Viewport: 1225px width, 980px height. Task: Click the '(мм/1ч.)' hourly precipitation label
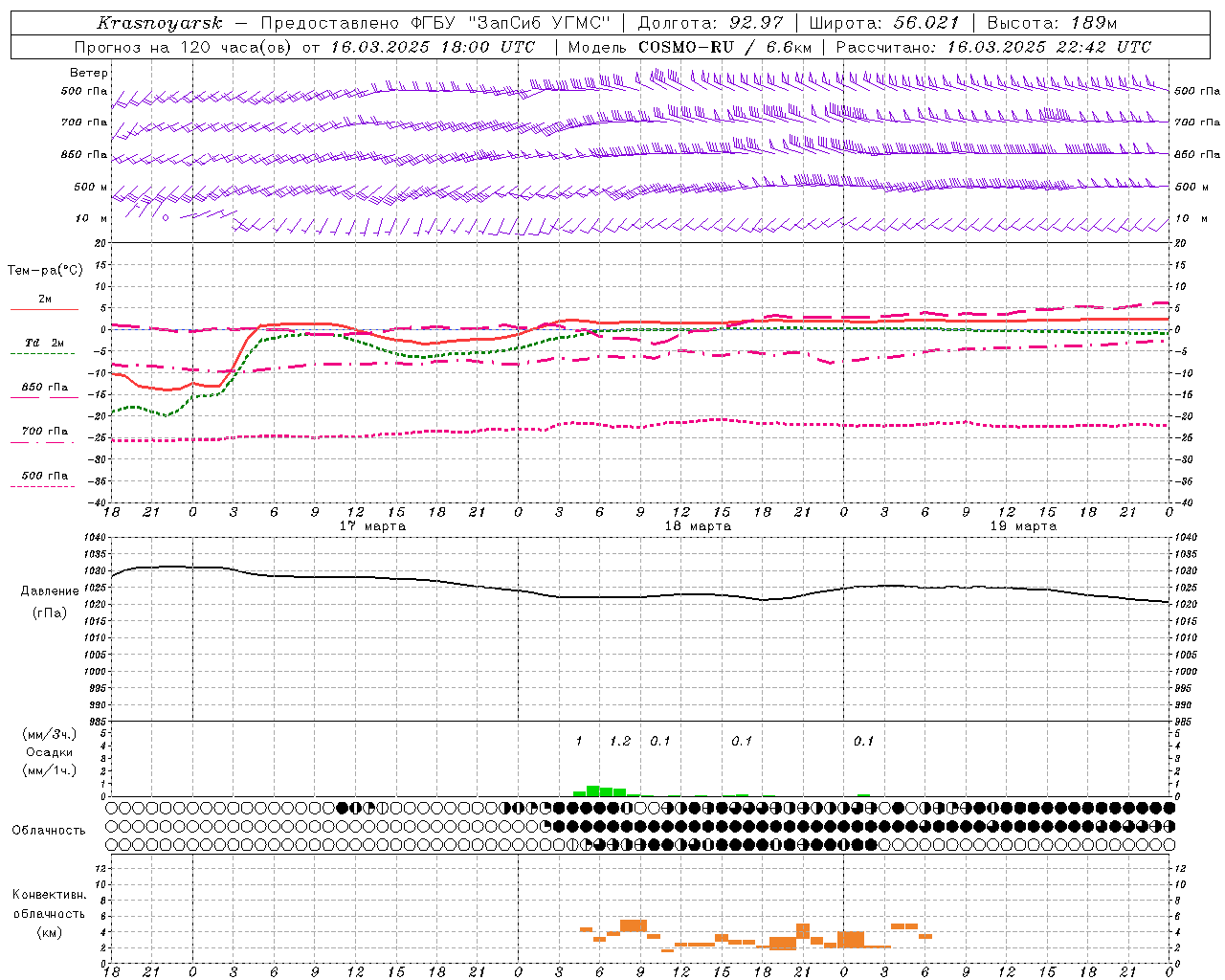click(x=50, y=770)
